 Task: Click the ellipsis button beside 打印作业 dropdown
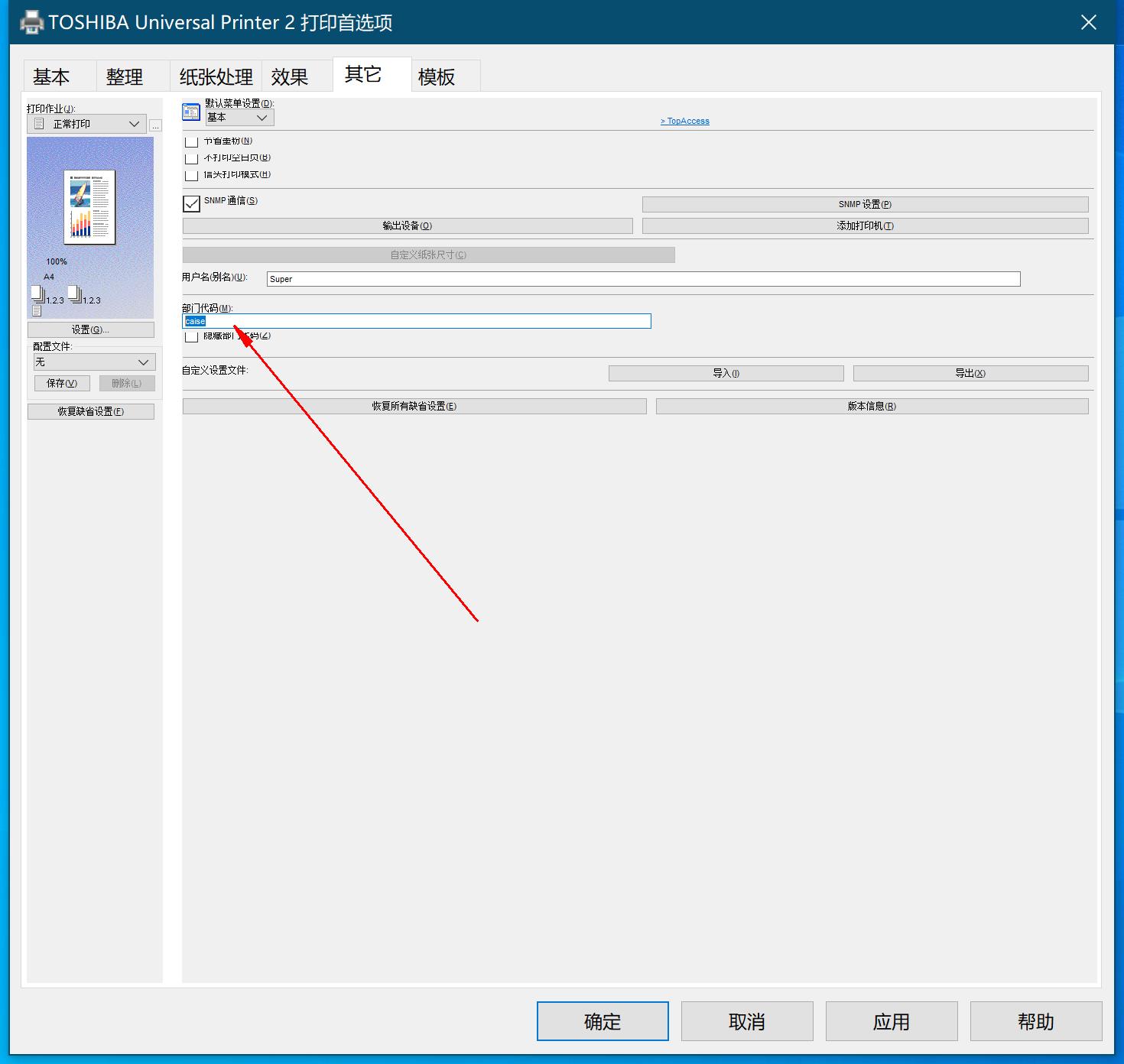point(155,125)
